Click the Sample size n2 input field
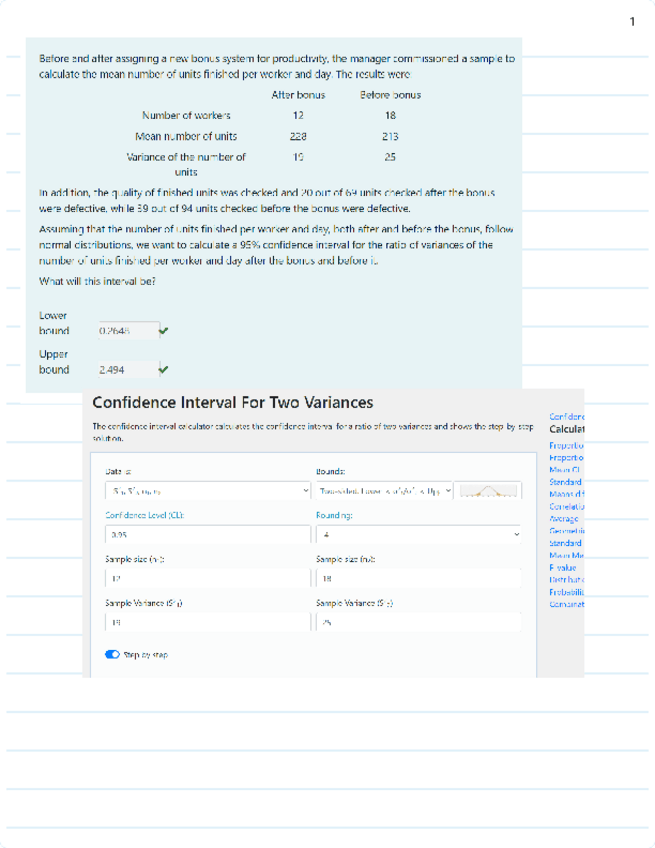This screenshot has height=848, width=655. coord(419,578)
